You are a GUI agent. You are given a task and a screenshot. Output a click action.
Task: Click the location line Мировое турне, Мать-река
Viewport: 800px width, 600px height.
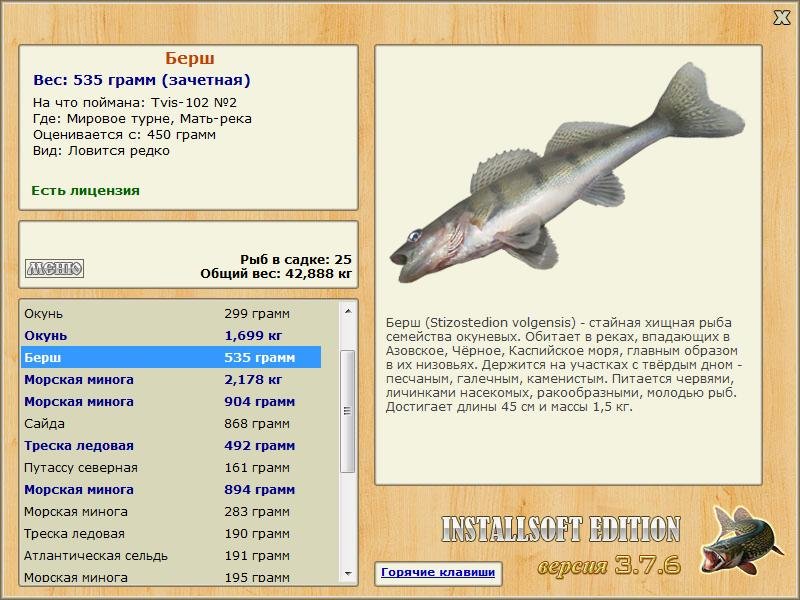142,119
